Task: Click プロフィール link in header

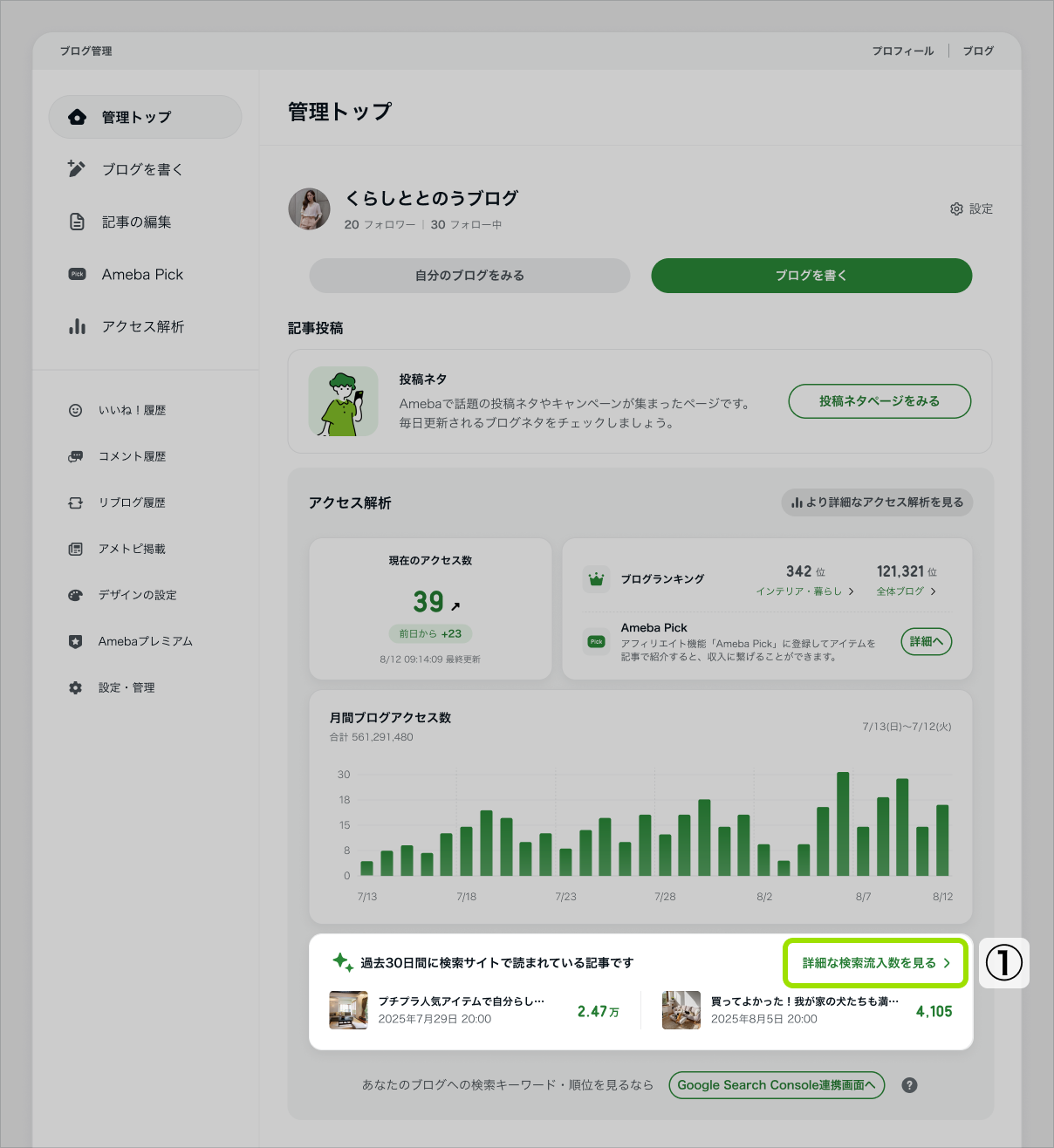Action: point(903,51)
